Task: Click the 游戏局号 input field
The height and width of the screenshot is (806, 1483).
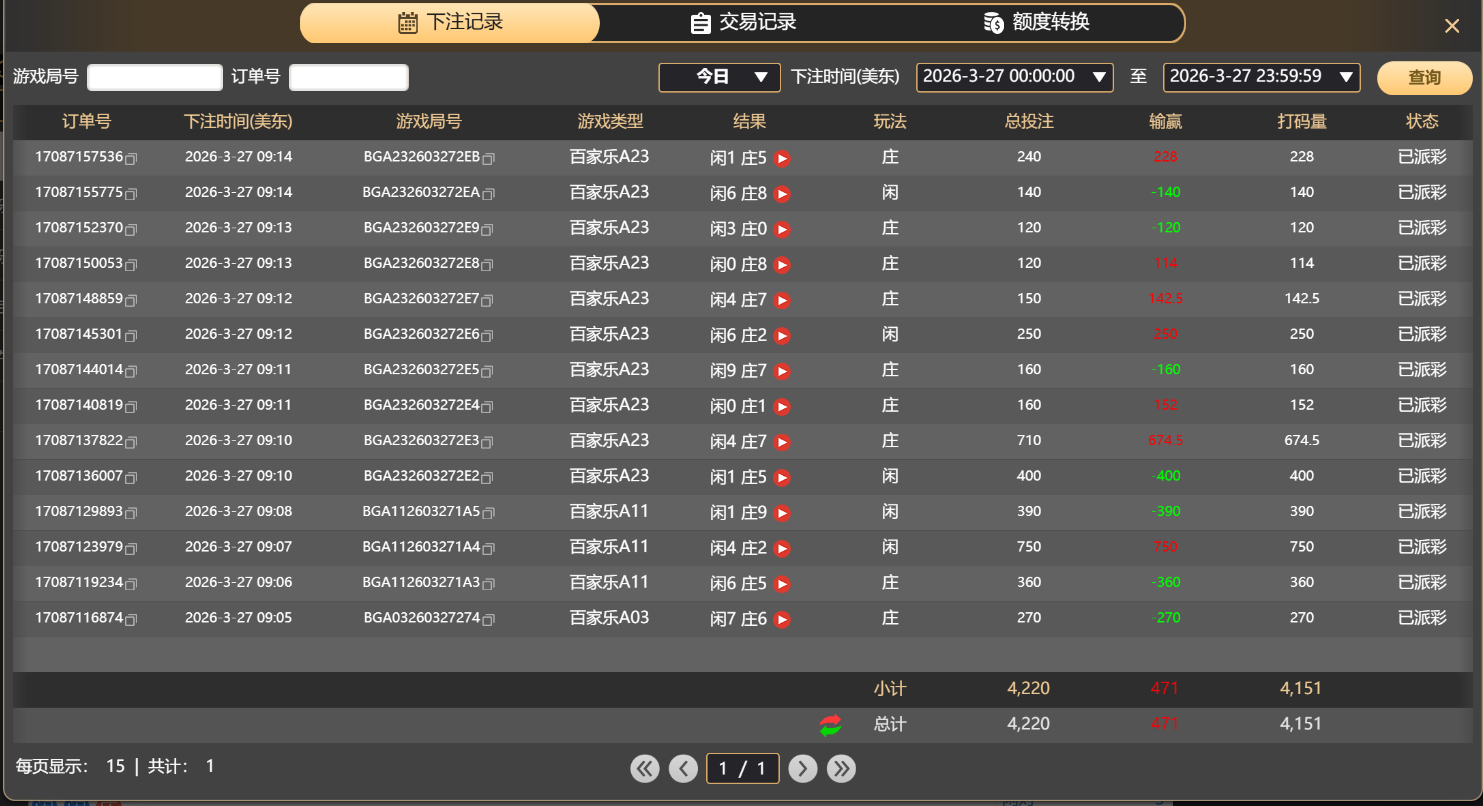Action: (154, 77)
